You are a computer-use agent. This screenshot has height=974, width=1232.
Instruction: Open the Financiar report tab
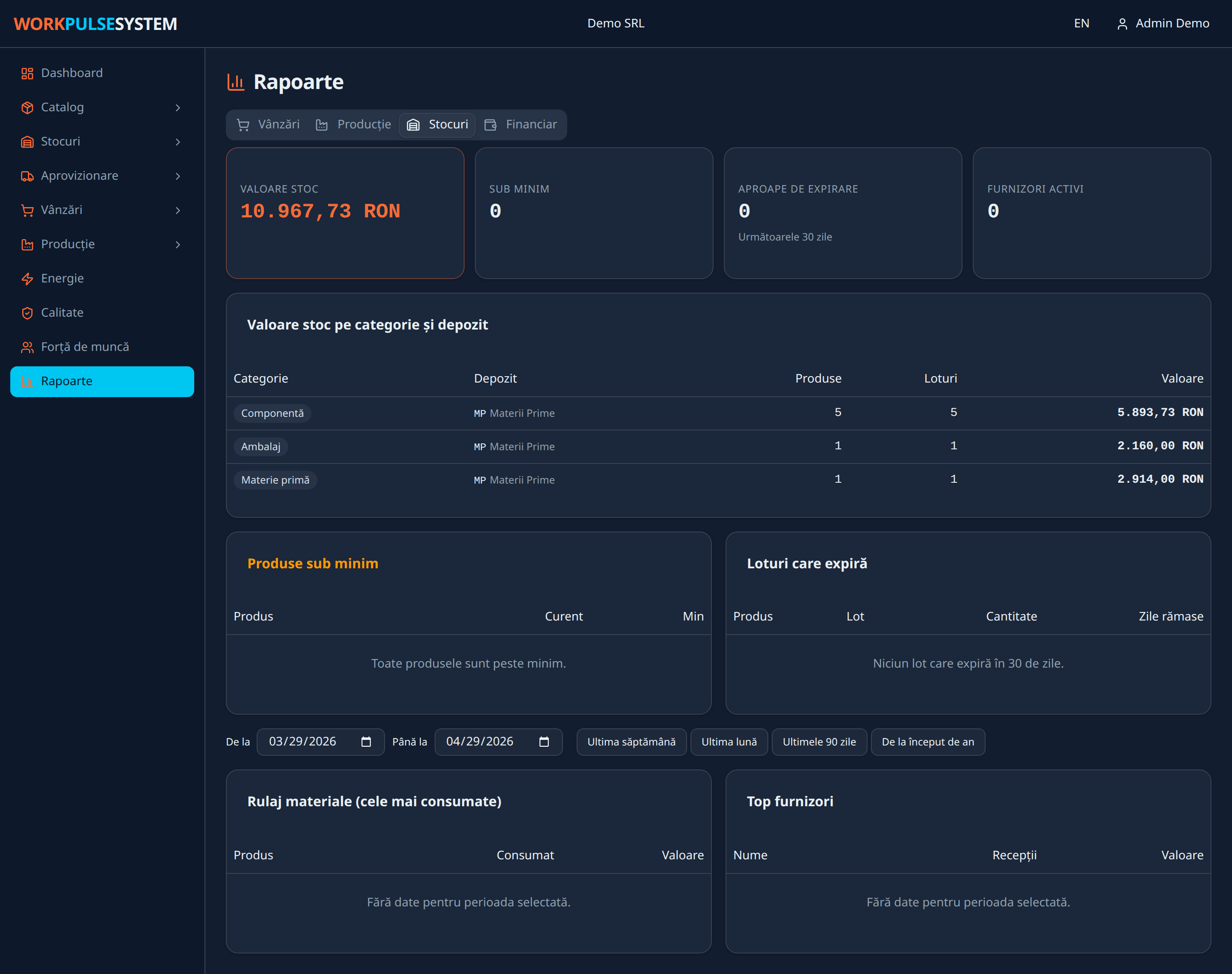click(x=521, y=125)
